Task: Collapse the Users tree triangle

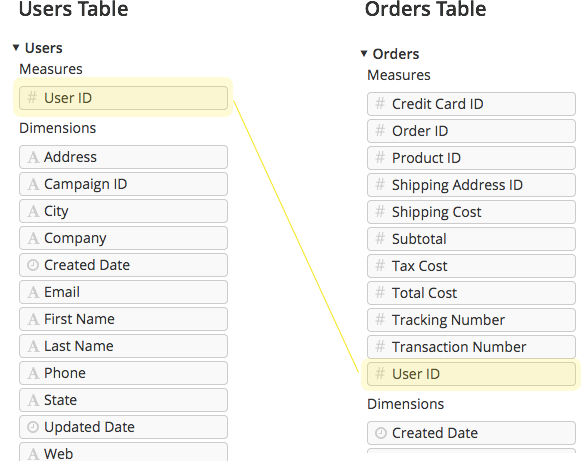Action: pos(16,47)
